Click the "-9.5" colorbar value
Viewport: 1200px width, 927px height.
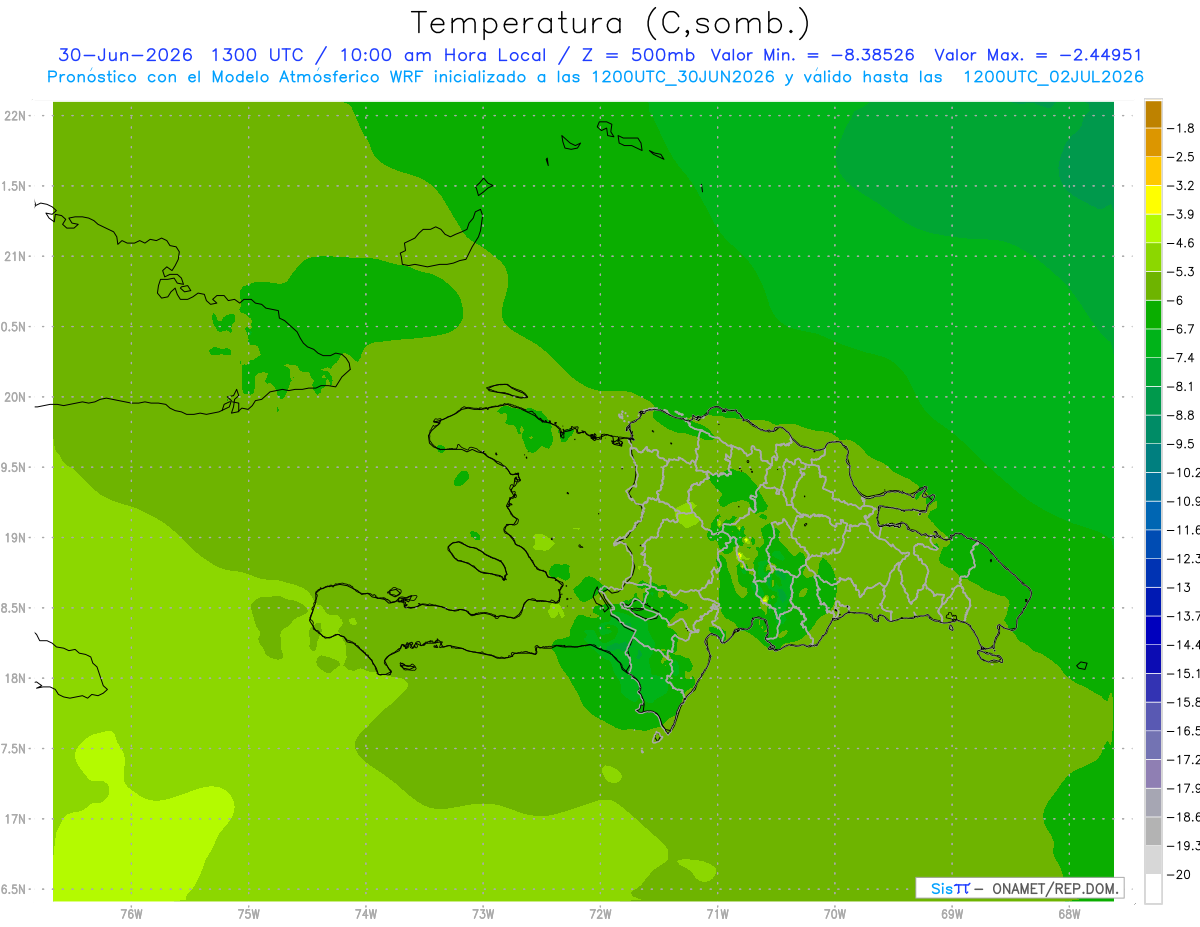pos(1181,443)
